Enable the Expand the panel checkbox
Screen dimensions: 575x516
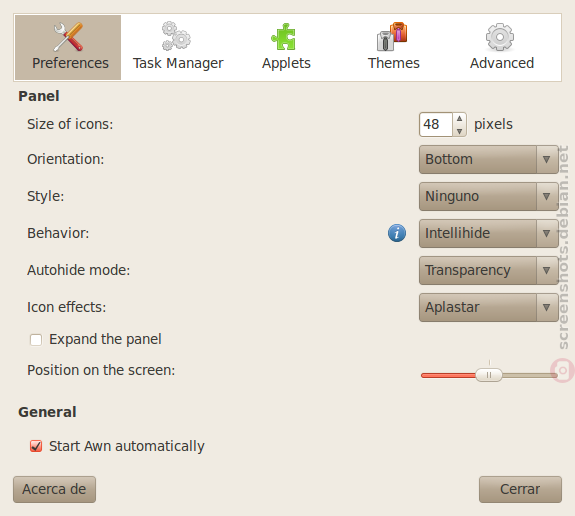point(36,340)
